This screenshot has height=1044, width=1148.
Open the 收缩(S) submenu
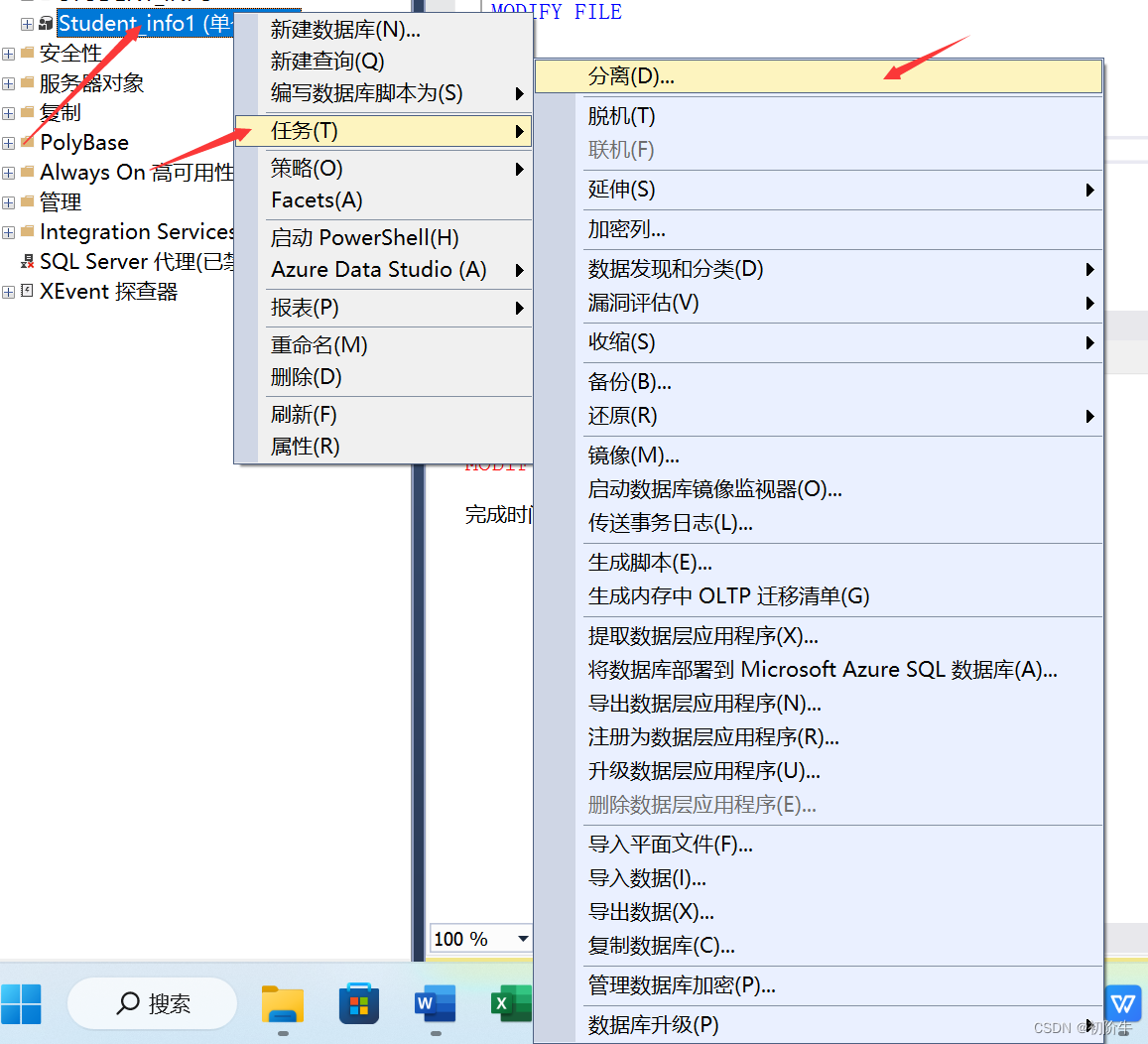click(819, 342)
